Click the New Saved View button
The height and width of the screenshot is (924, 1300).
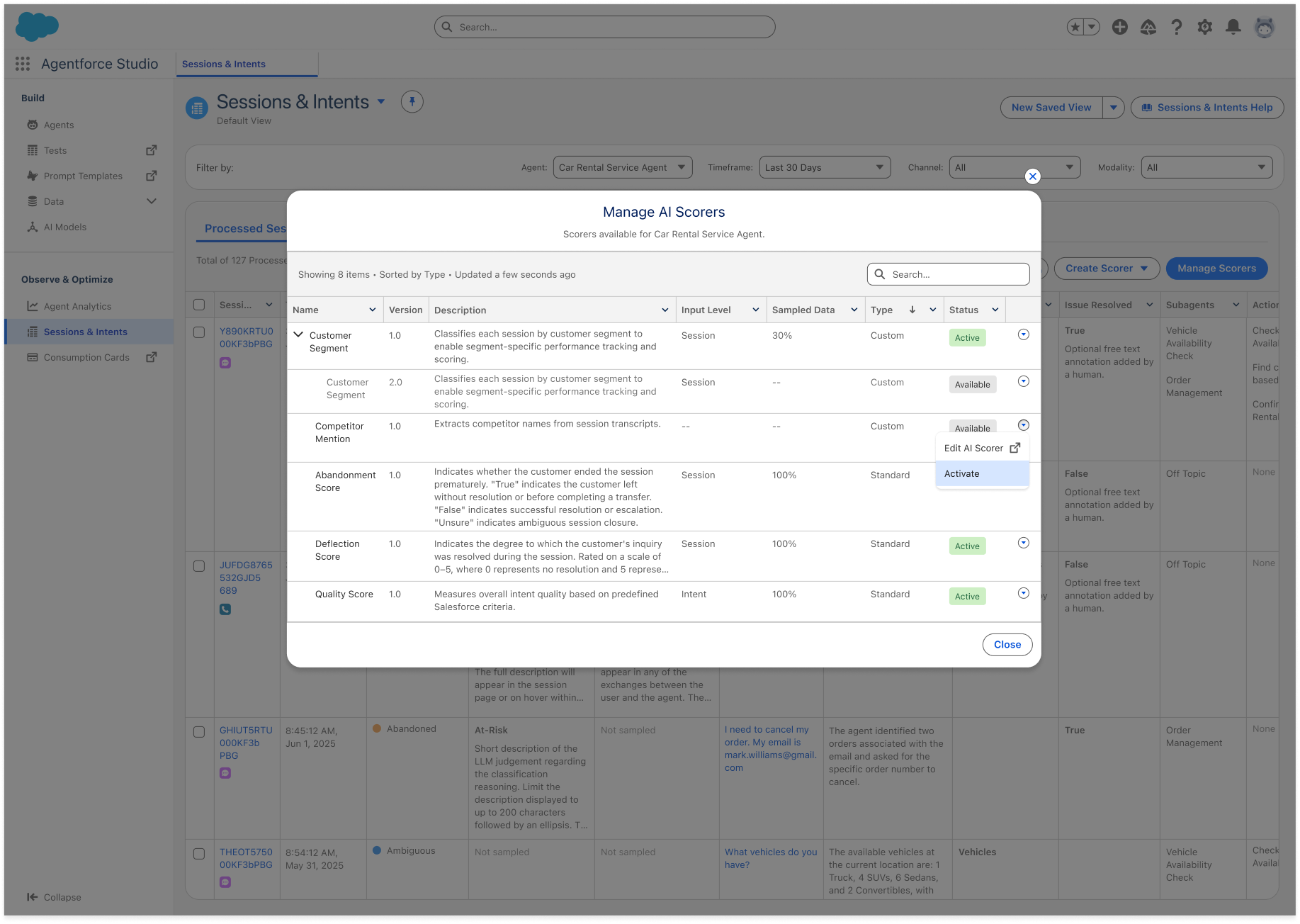[x=1051, y=108]
